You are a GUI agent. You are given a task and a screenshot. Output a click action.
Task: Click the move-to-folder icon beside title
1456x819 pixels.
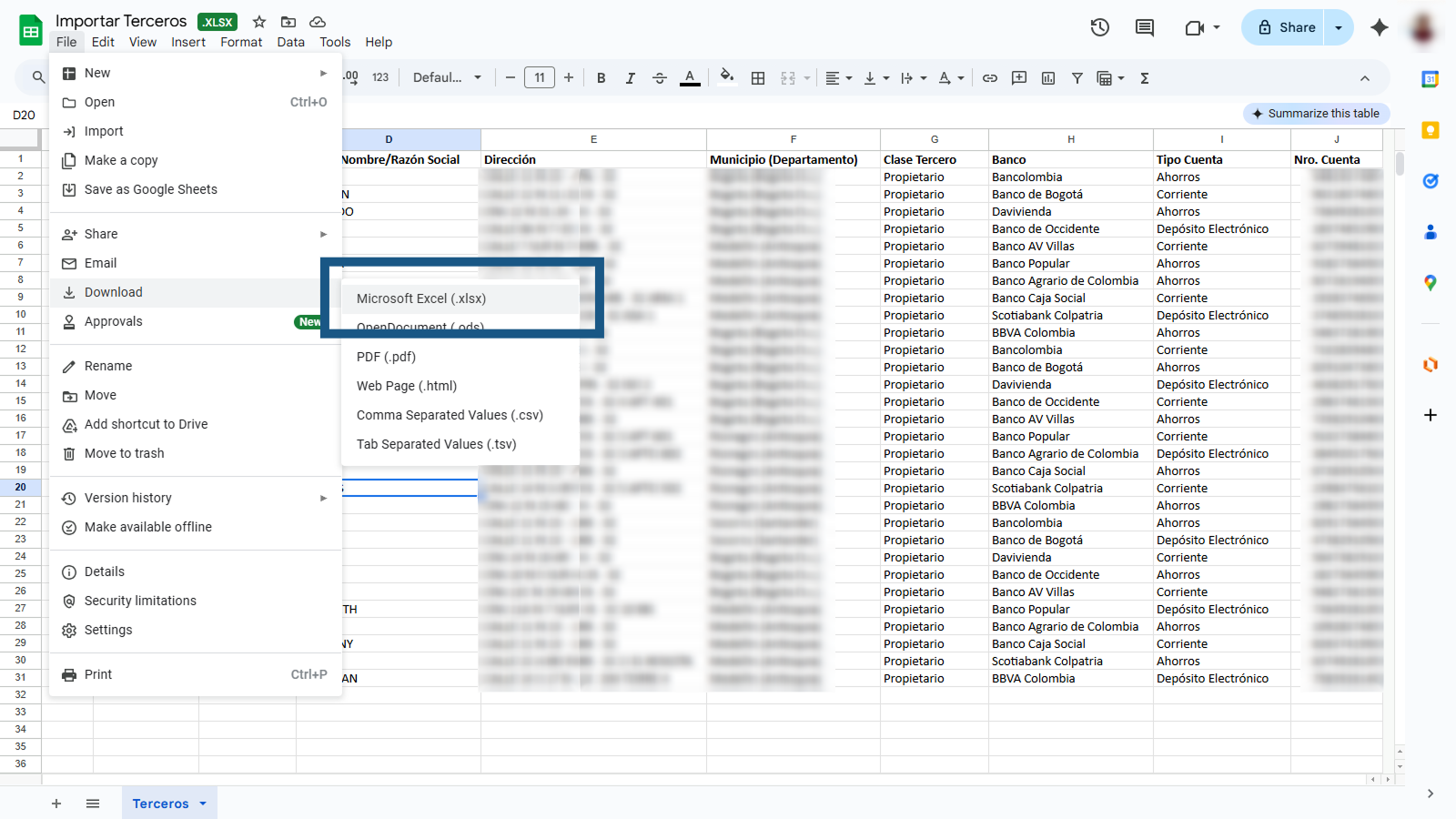288,22
